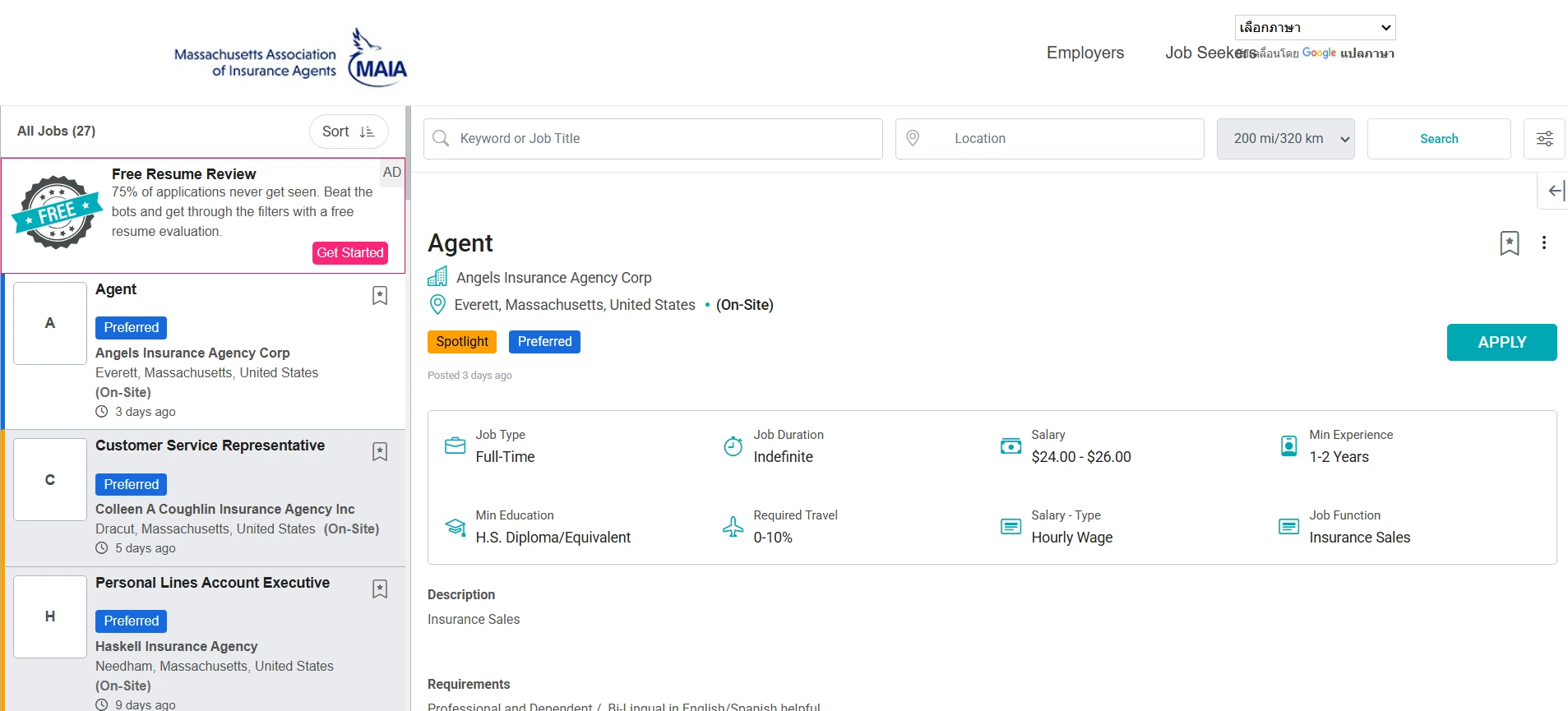Click the job list vertical scrollbar
Viewport: 1568px width, 711px height.
tap(408, 153)
